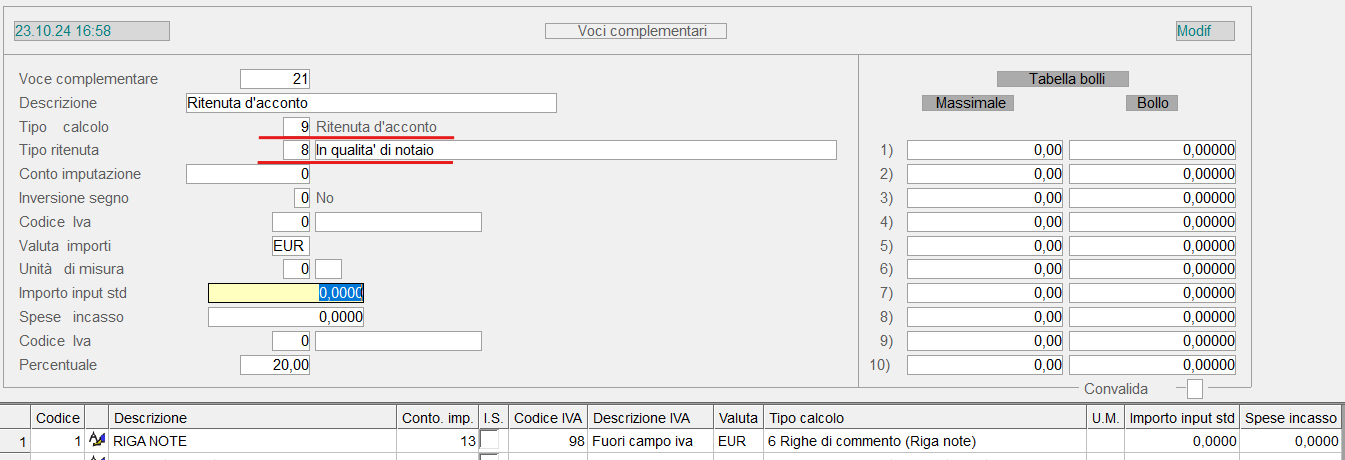Click the Voci complementari title button
Image resolution: width=1345 pixels, height=460 pixels.
click(635, 31)
